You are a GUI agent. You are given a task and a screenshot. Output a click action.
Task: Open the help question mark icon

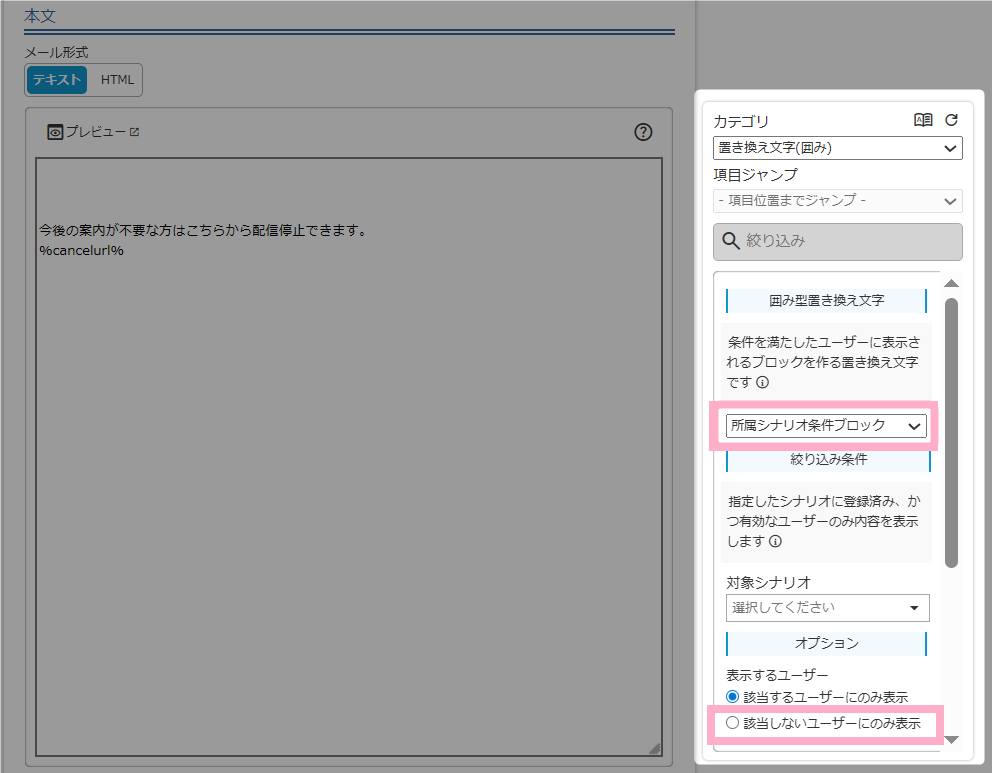(x=643, y=131)
